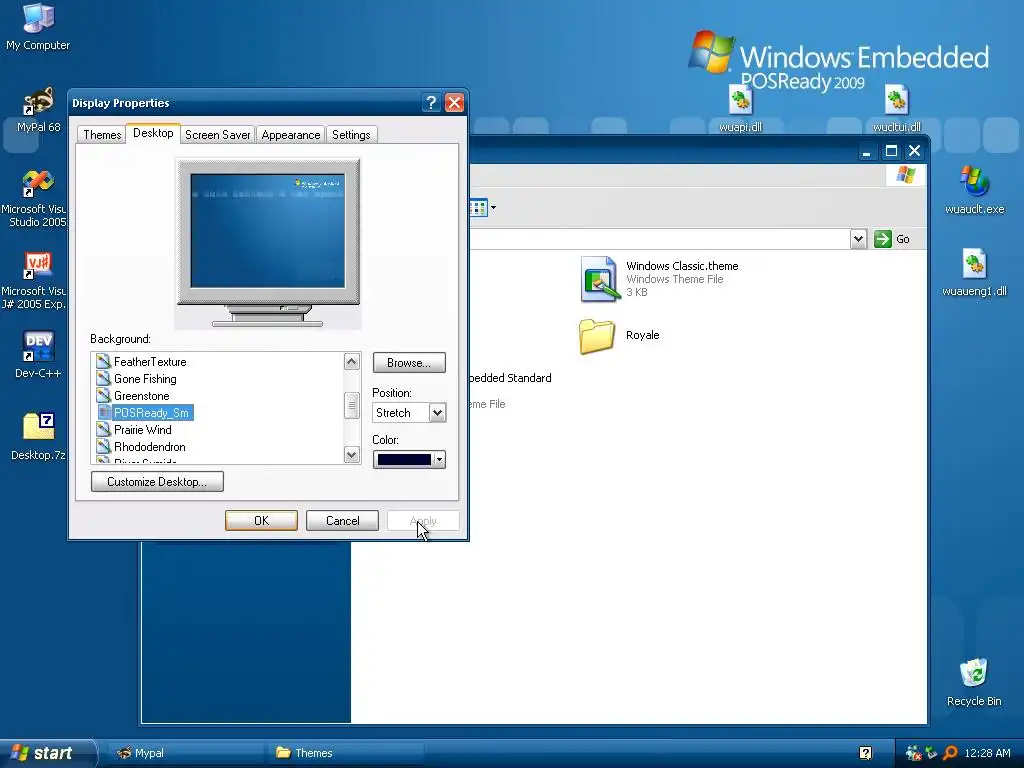Open the Recycle Bin

click(974, 682)
